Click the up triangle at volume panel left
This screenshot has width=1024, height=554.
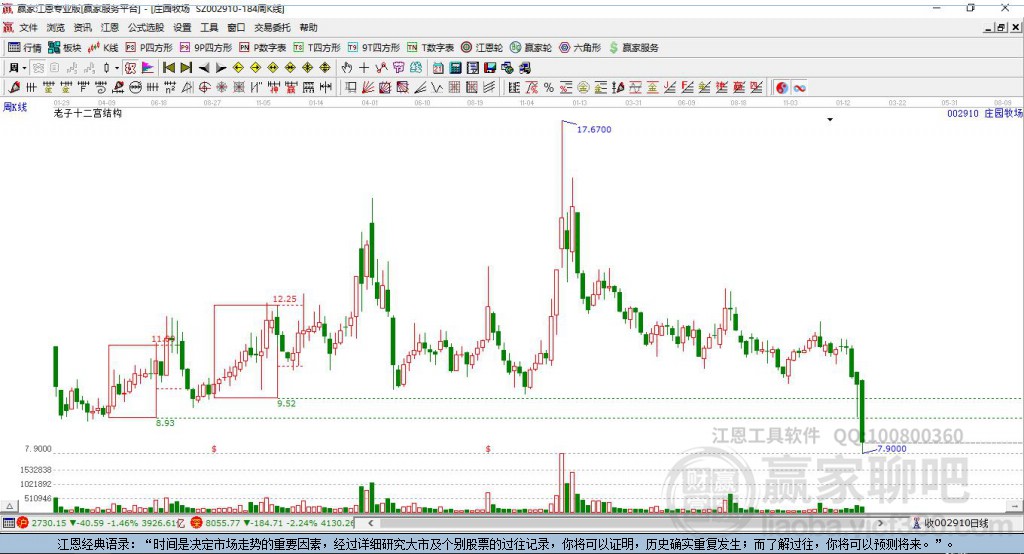(x=9, y=506)
